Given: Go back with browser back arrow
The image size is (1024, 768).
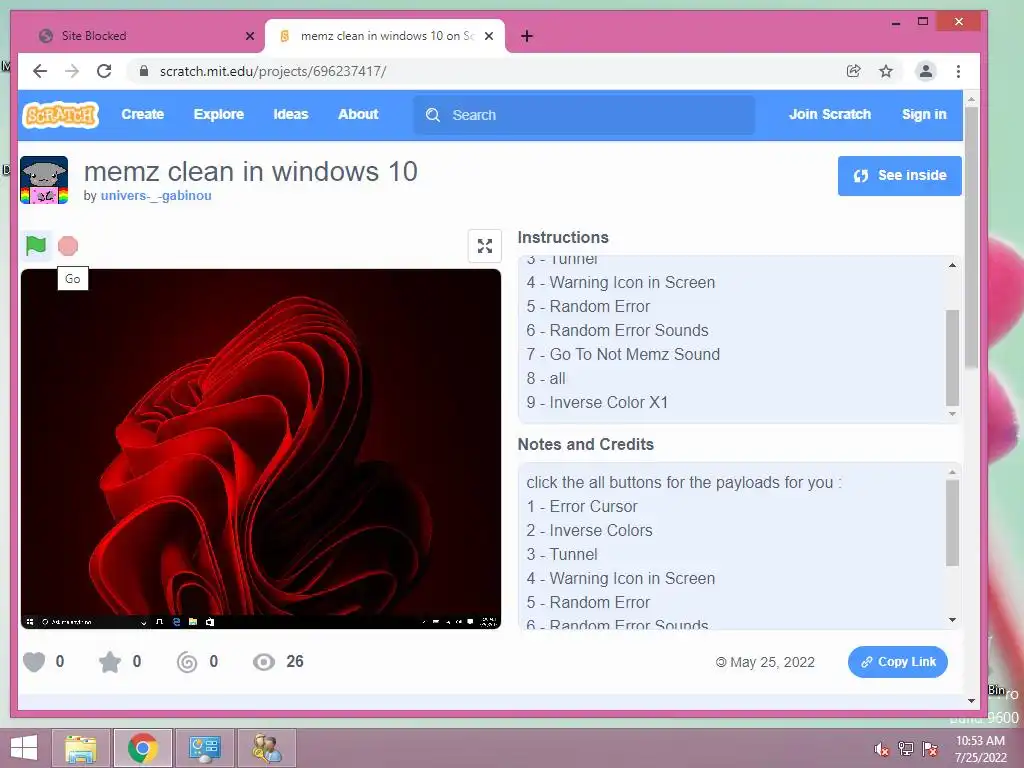Looking at the screenshot, I should (40, 71).
